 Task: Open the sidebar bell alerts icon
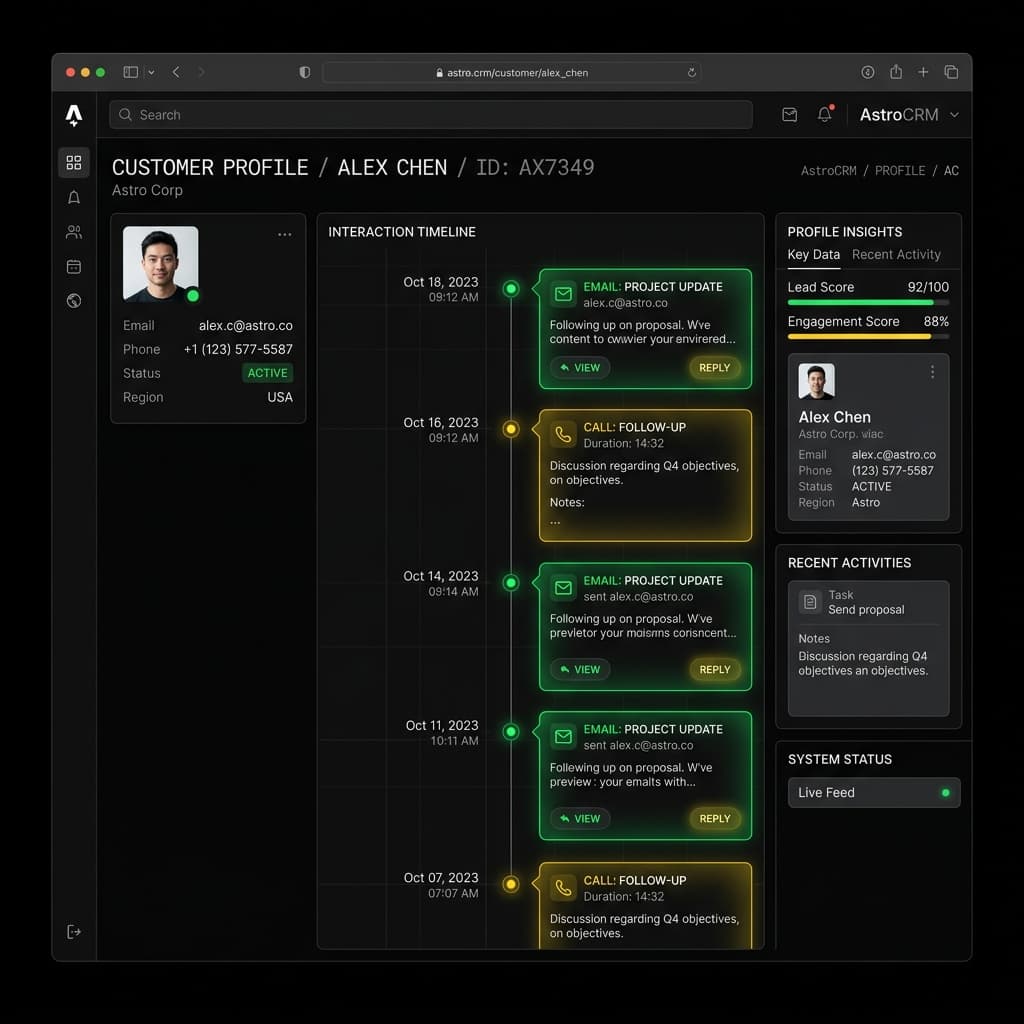tap(74, 197)
